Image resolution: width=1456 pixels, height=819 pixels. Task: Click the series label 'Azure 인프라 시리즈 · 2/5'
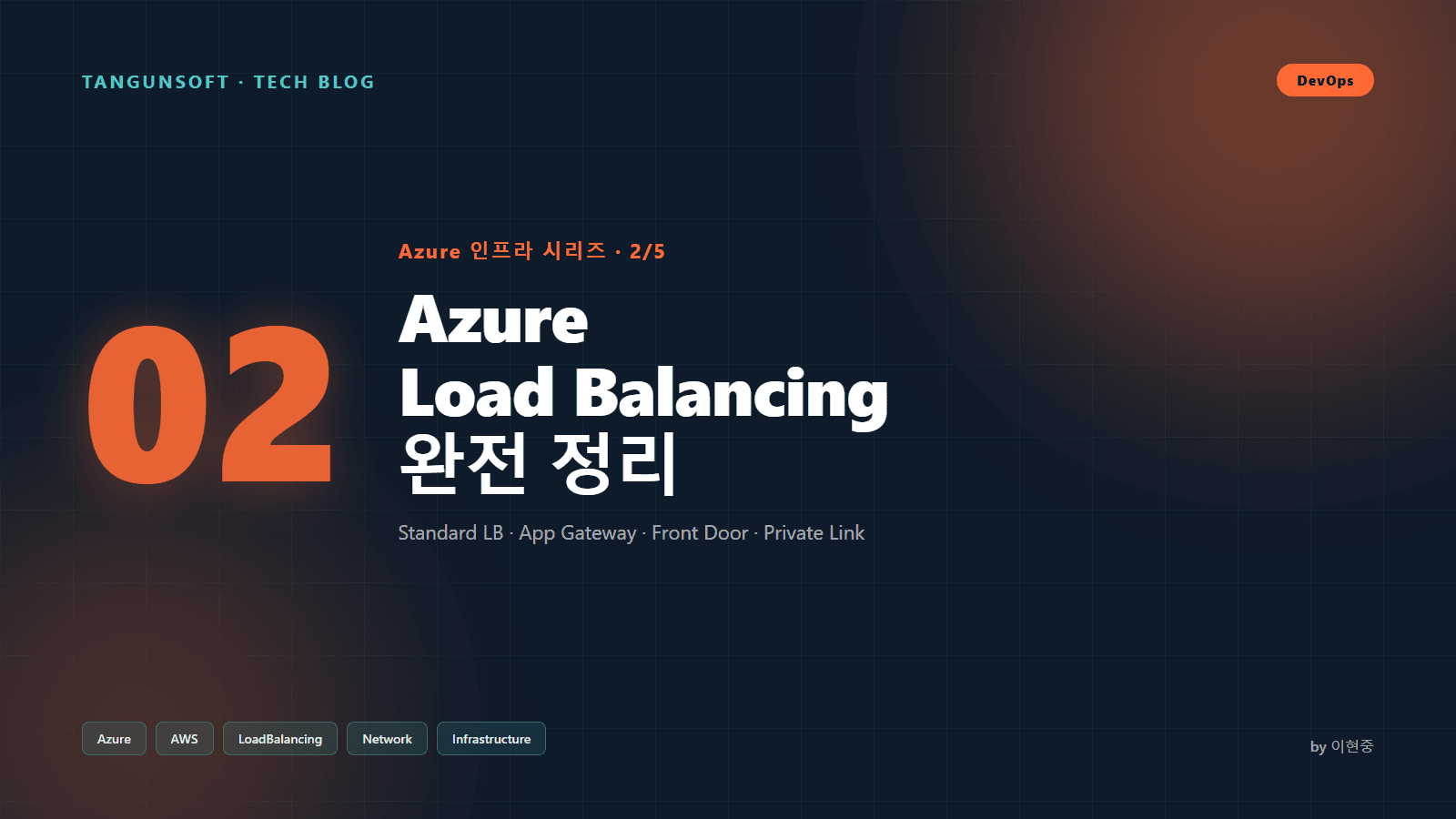pyautogui.click(x=531, y=251)
